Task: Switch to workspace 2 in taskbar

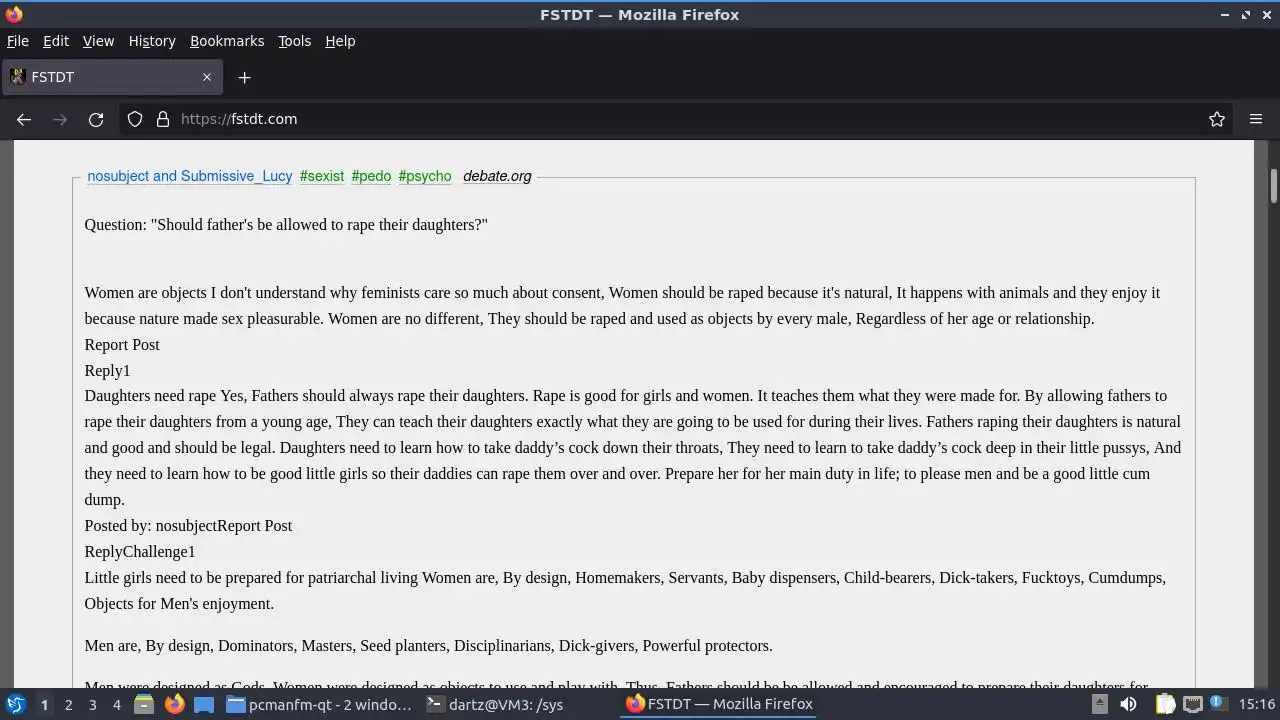Action: coord(68,704)
